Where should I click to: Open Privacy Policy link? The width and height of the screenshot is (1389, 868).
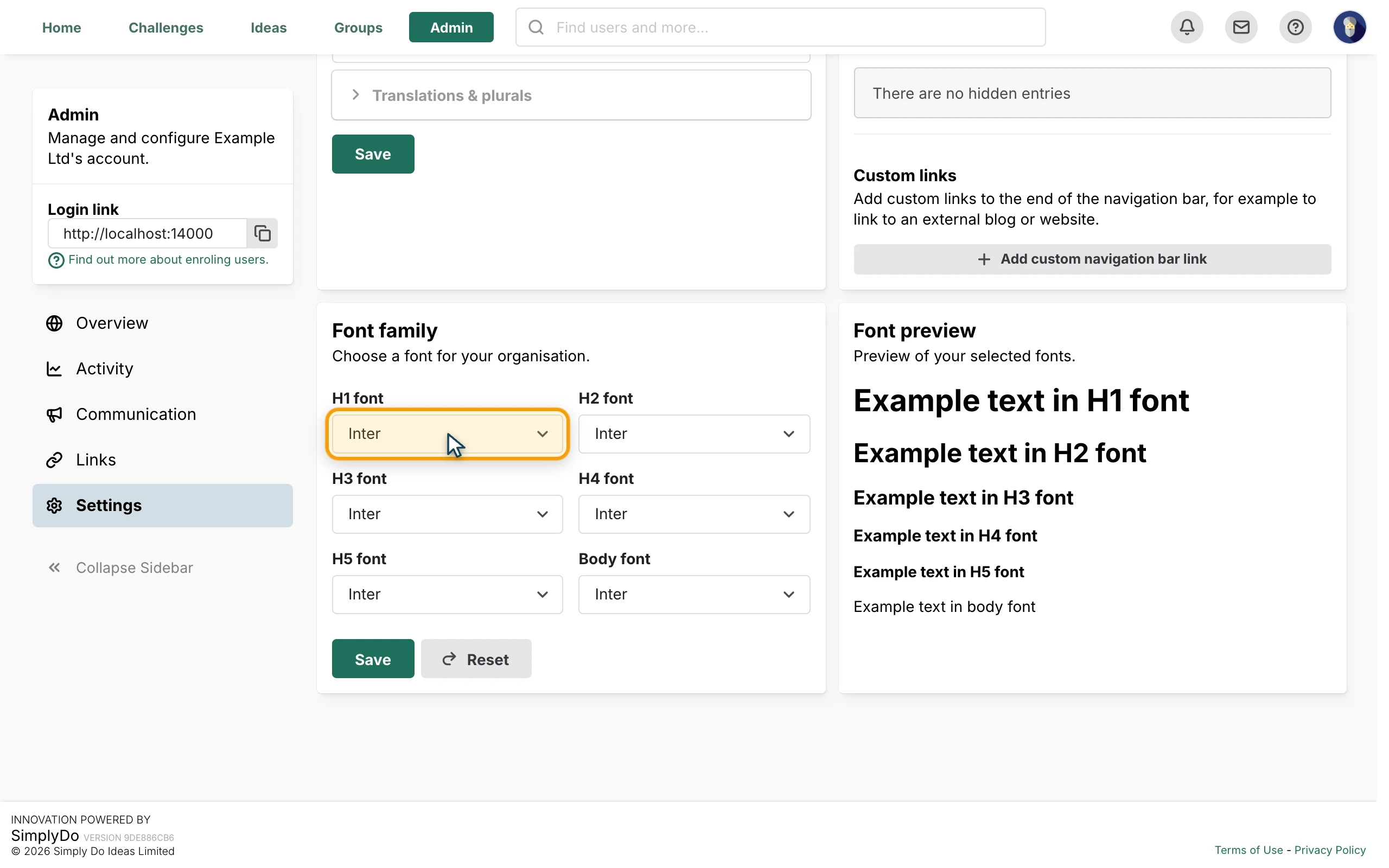click(1329, 850)
